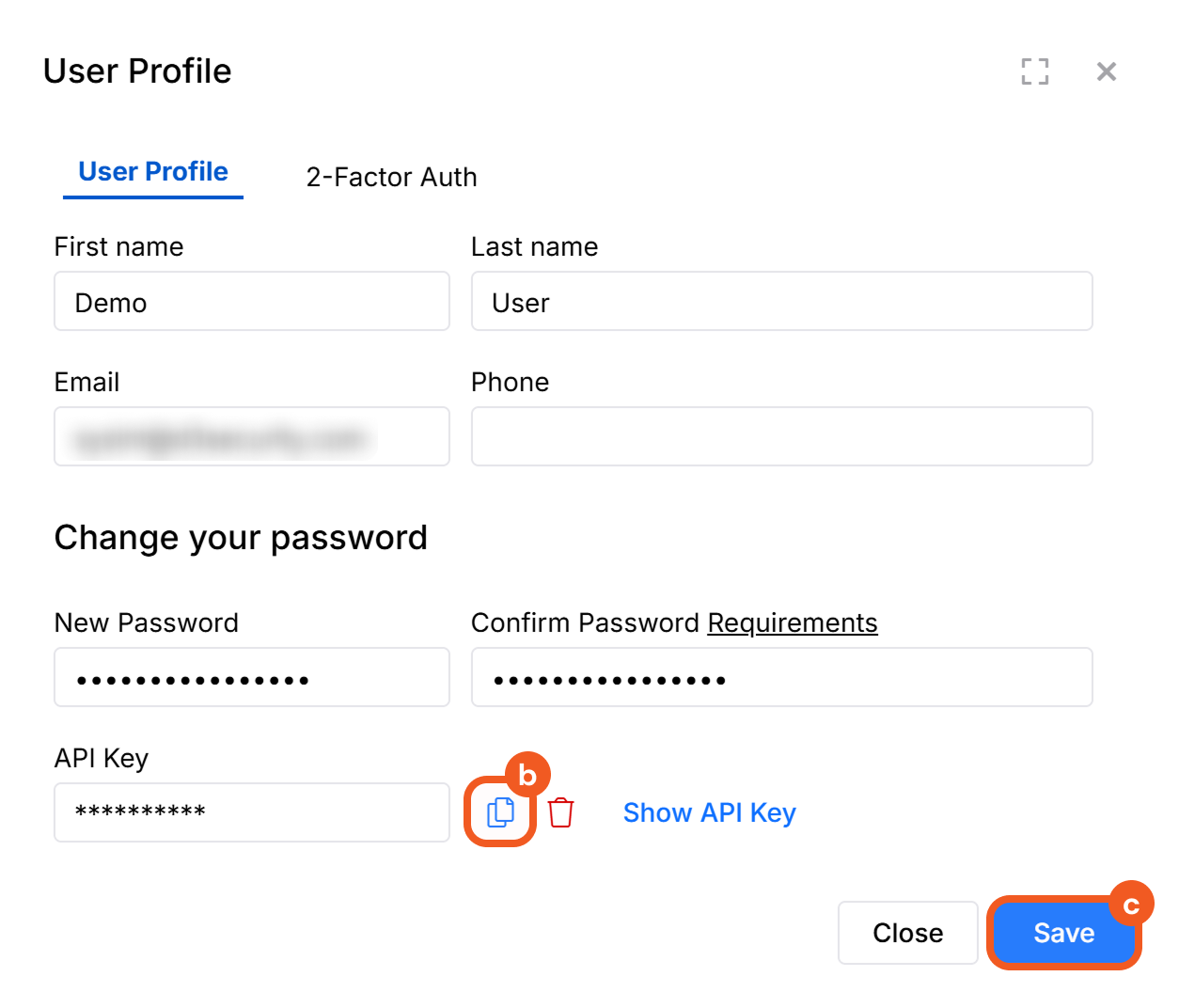
Task: Delete the API key with trash icon
Action: (x=560, y=812)
